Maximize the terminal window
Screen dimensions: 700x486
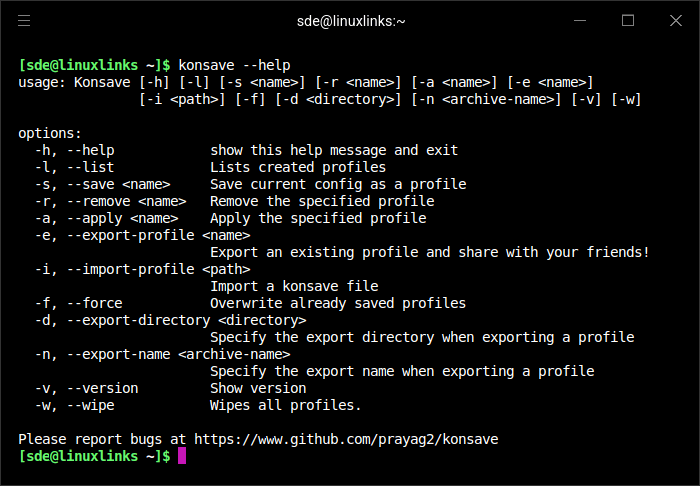tap(628, 20)
